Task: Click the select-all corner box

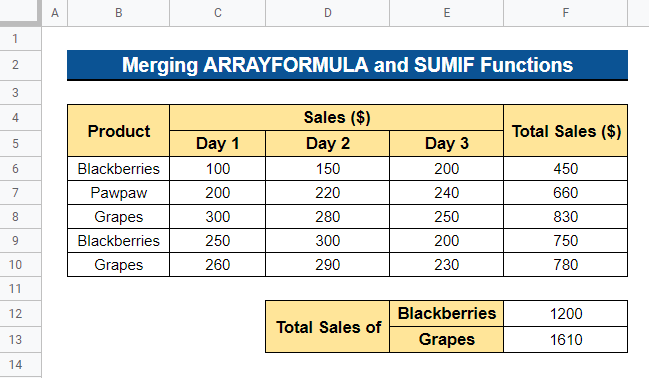Action: pyautogui.click(x=20, y=13)
